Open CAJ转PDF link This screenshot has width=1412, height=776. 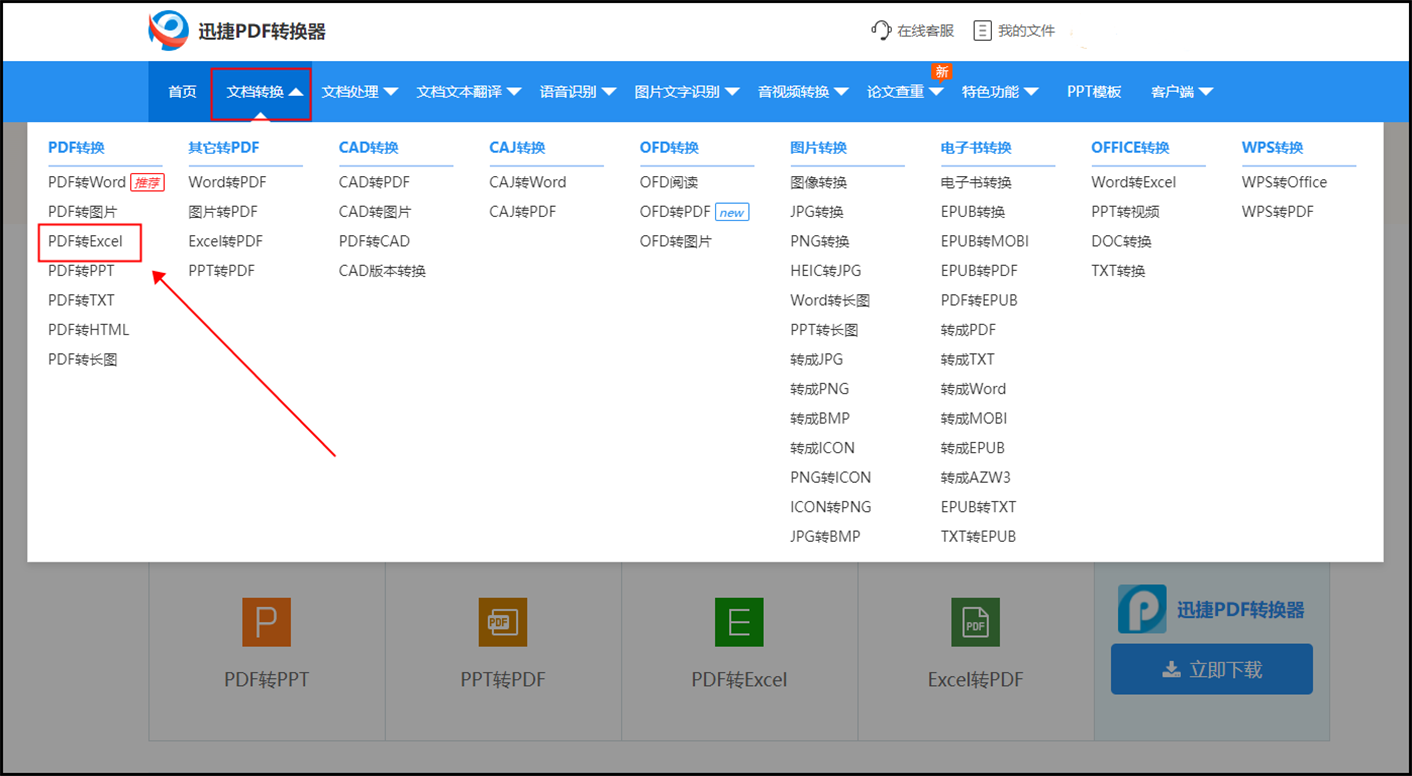click(522, 212)
